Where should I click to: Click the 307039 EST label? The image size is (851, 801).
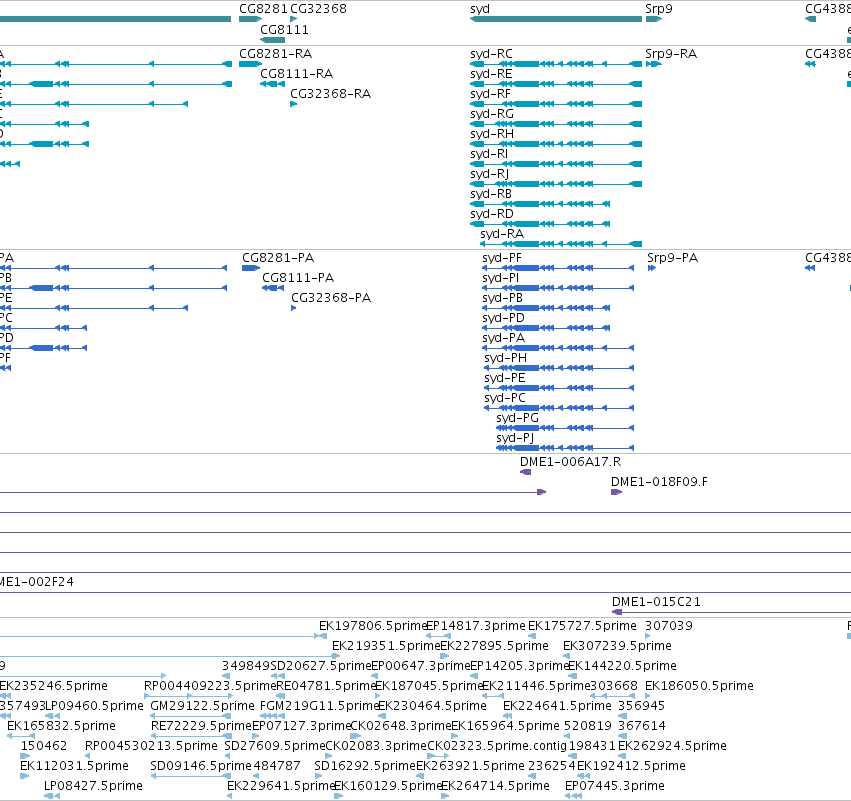669,626
